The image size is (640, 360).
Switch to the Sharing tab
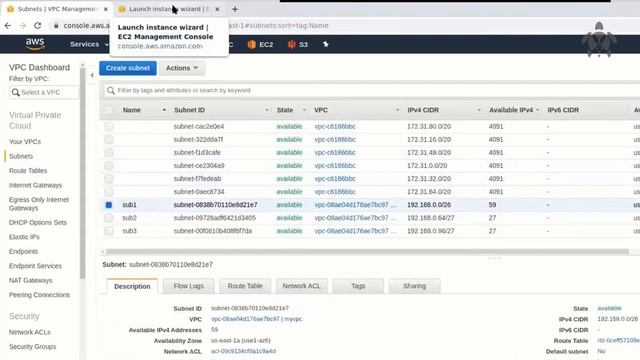tap(414, 286)
